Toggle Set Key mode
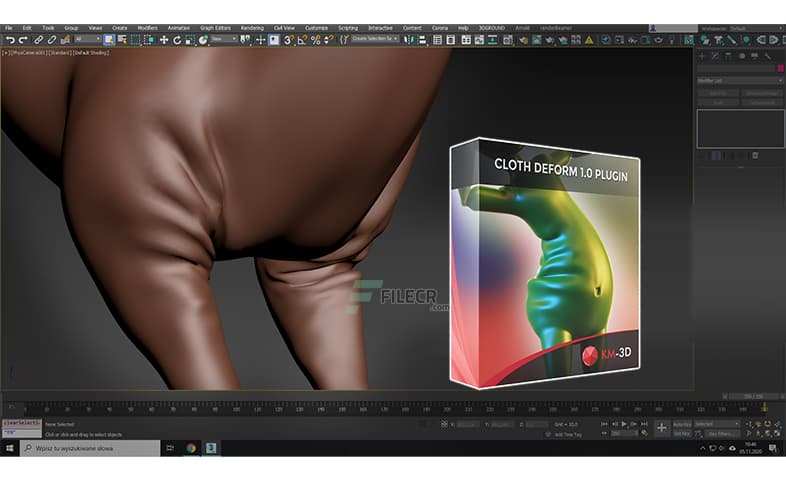The image size is (786, 484). click(682, 434)
